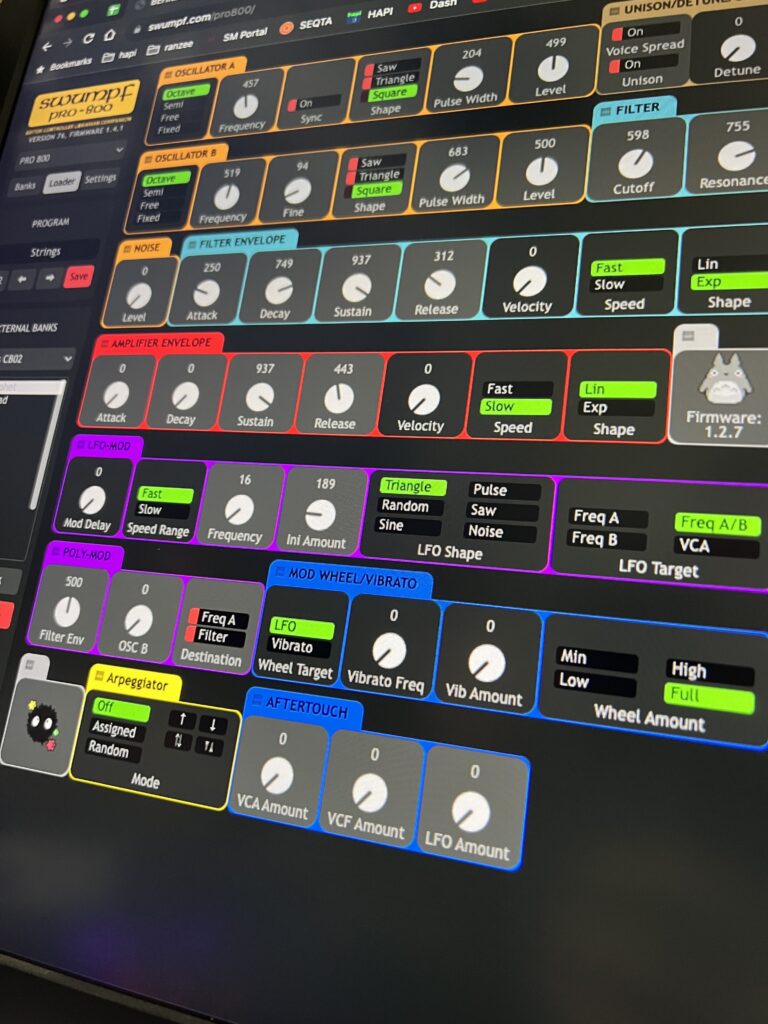Click the Oscillator B header icon
The height and width of the screenshot is (1024, 768).
click(148, 161)
